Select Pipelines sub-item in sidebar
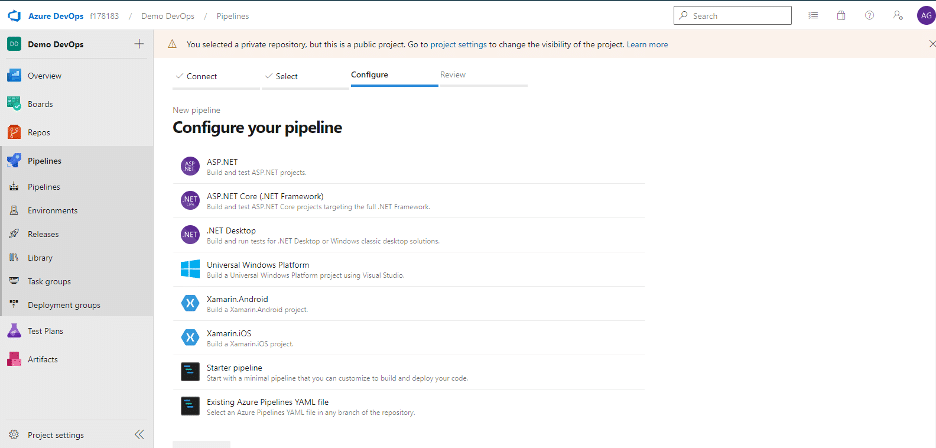Viewport: 936px width, 448px height. coord(44,187)
